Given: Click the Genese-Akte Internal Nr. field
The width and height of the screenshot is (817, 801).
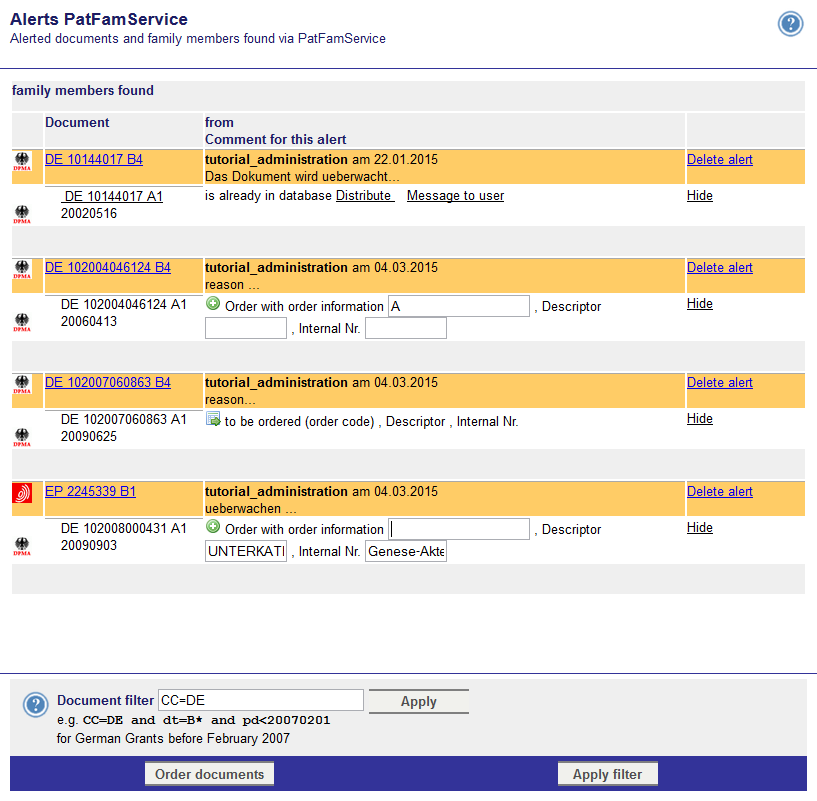Looking at the screenshot, I should pos(405,552).
